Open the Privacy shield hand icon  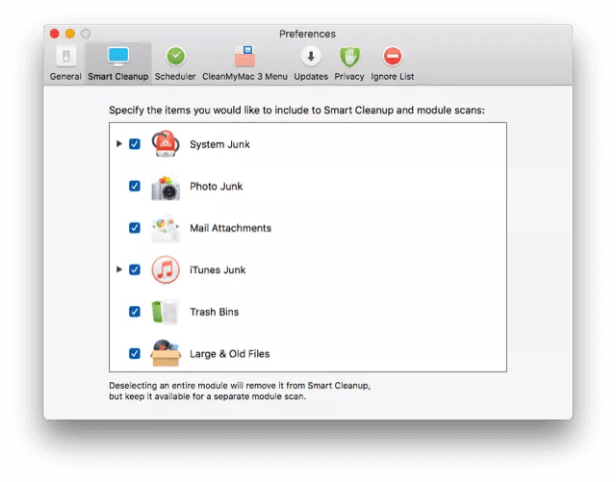coord(349,57)
